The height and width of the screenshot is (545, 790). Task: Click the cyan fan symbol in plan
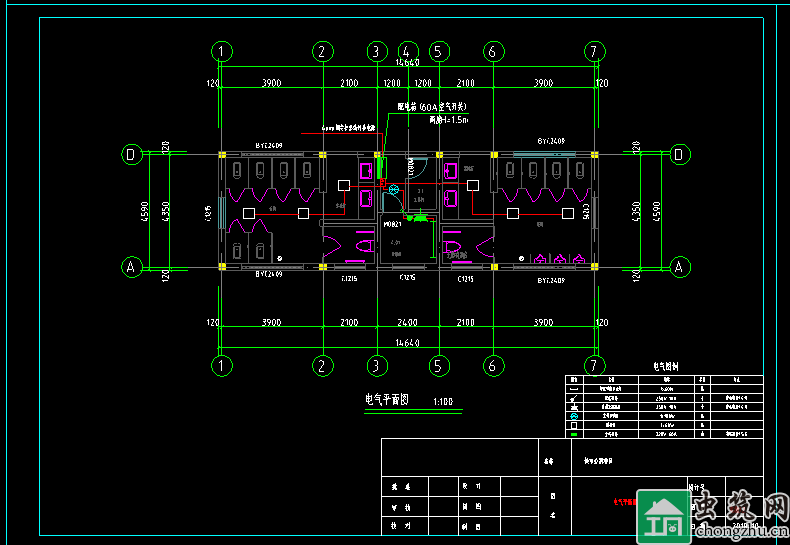click(393, 189)
